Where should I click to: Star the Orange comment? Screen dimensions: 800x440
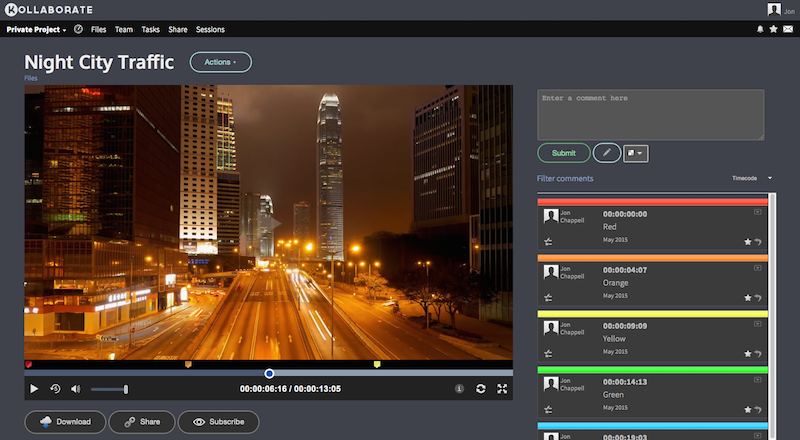pos(747,298)
